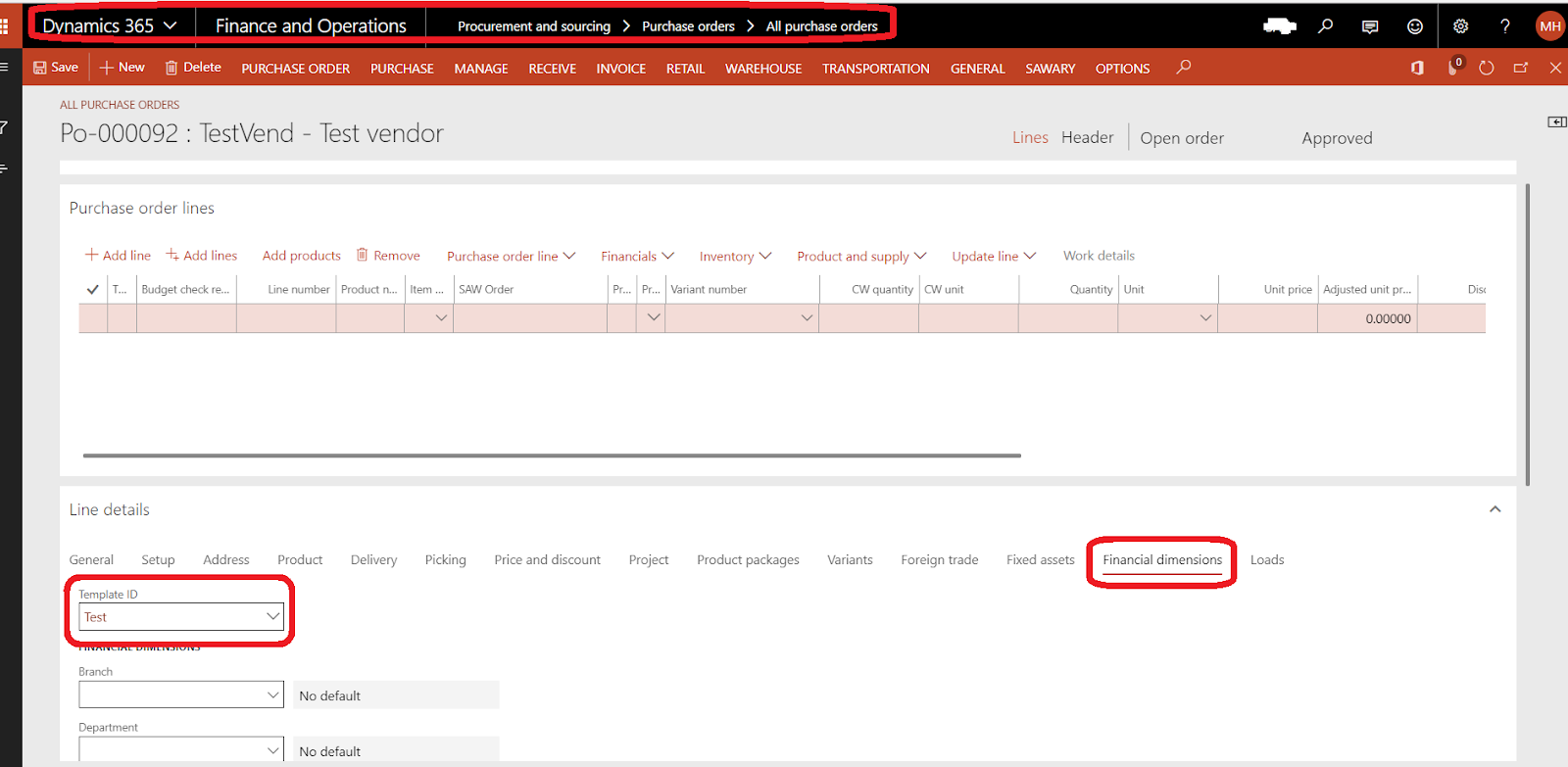Click the action pane search icon
This screenshot has width=1568, height=767.
coord(1184,67)
